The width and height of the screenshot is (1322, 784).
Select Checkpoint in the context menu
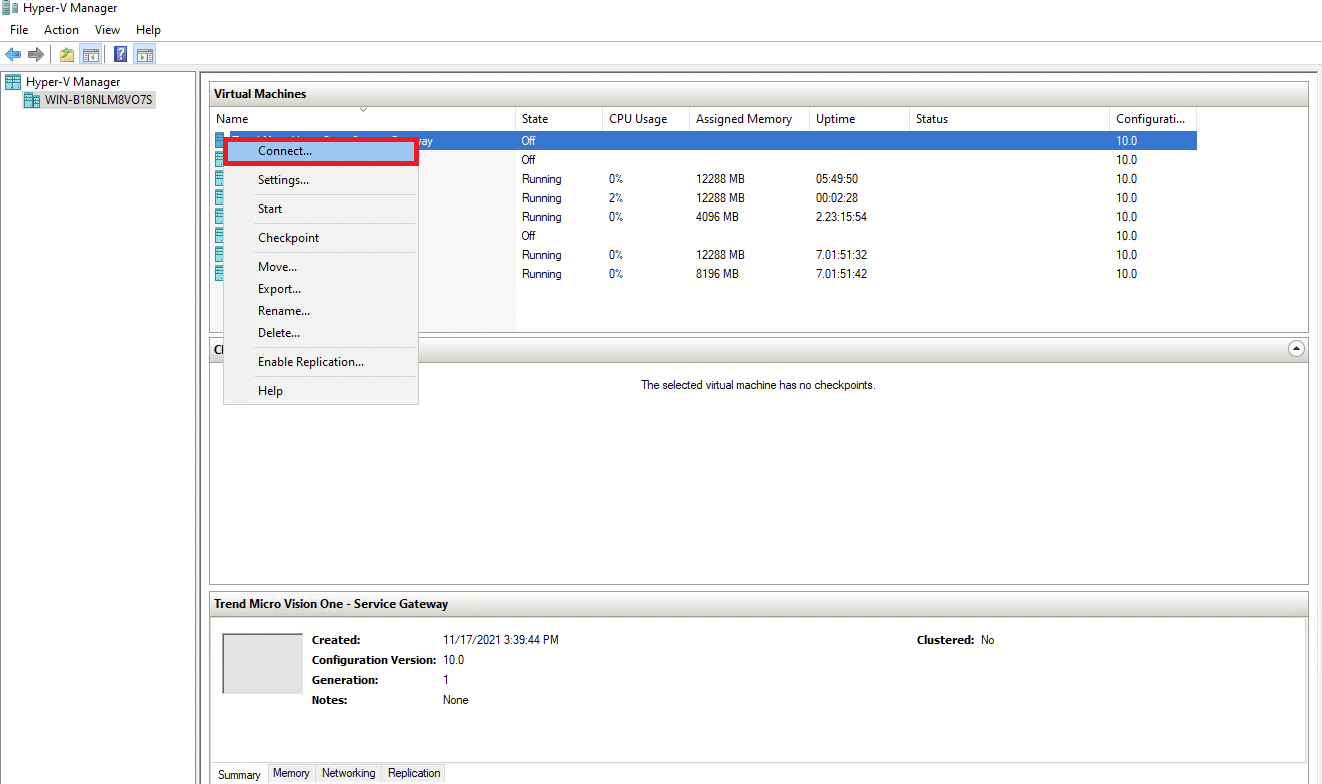point(288,238)
